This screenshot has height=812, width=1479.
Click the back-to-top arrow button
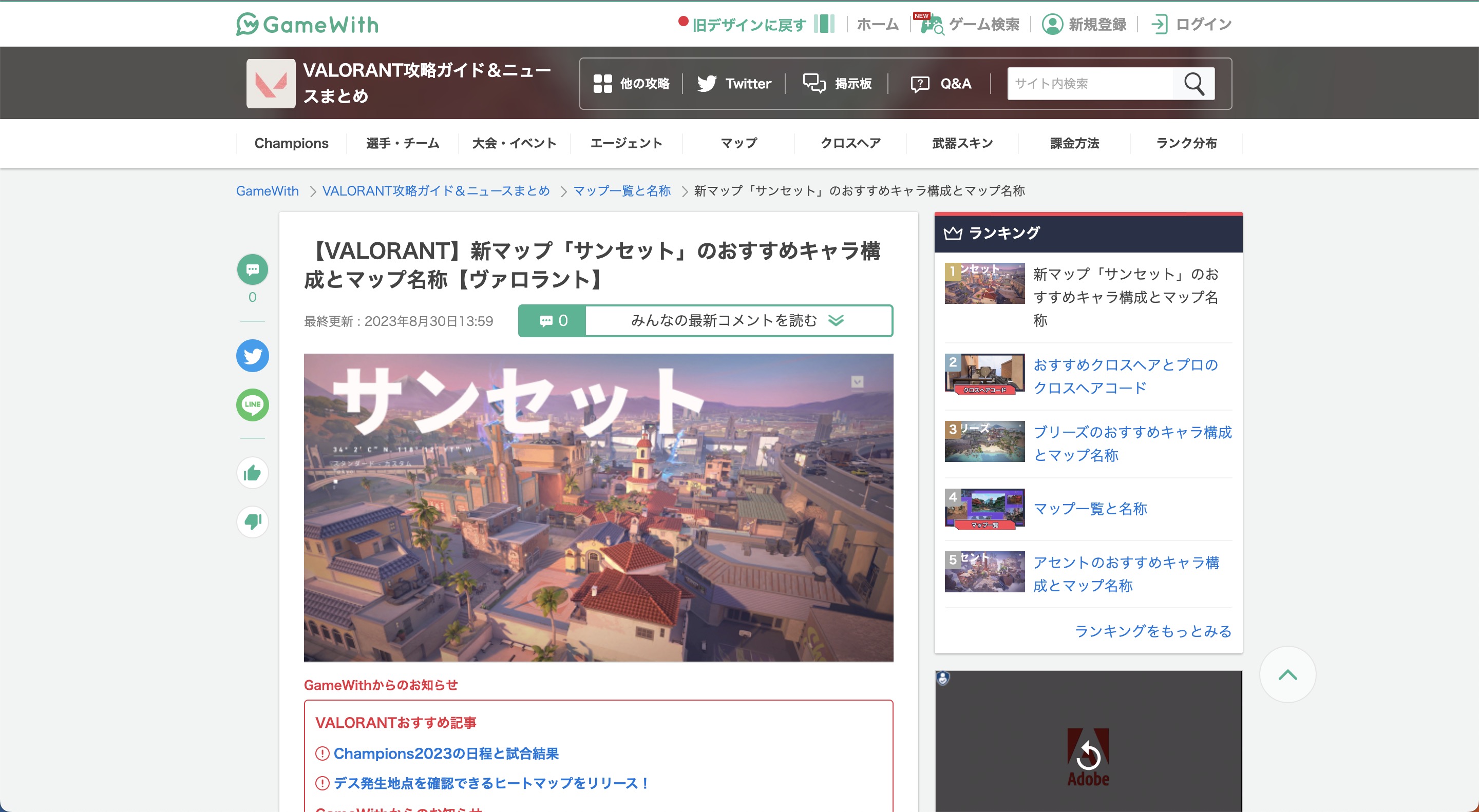click(x=1288, y=674)
